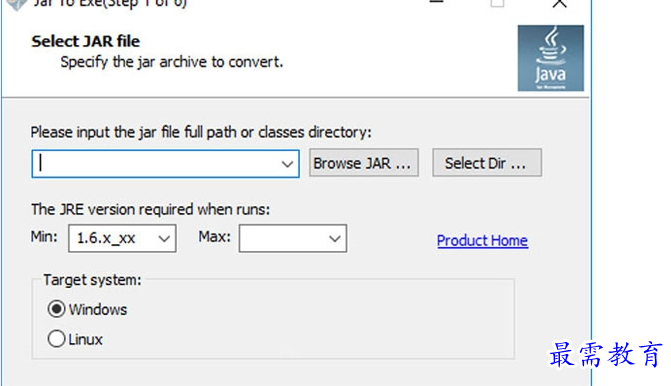Click the Max: label text
The height and width of the screenshot is (386, 671).
[214, 236]
